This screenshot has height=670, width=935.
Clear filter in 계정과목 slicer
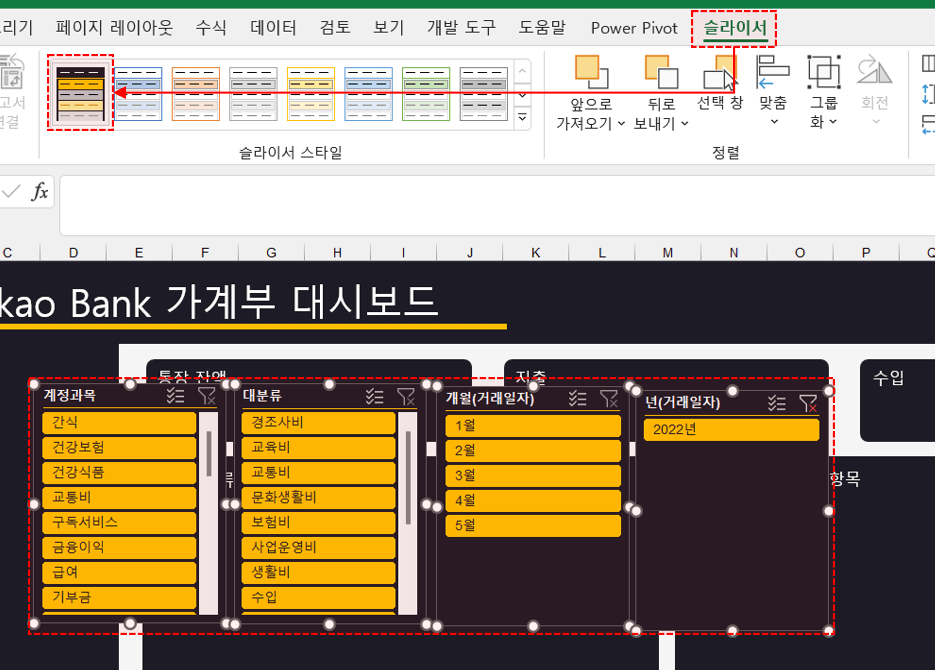coord(206,396)
